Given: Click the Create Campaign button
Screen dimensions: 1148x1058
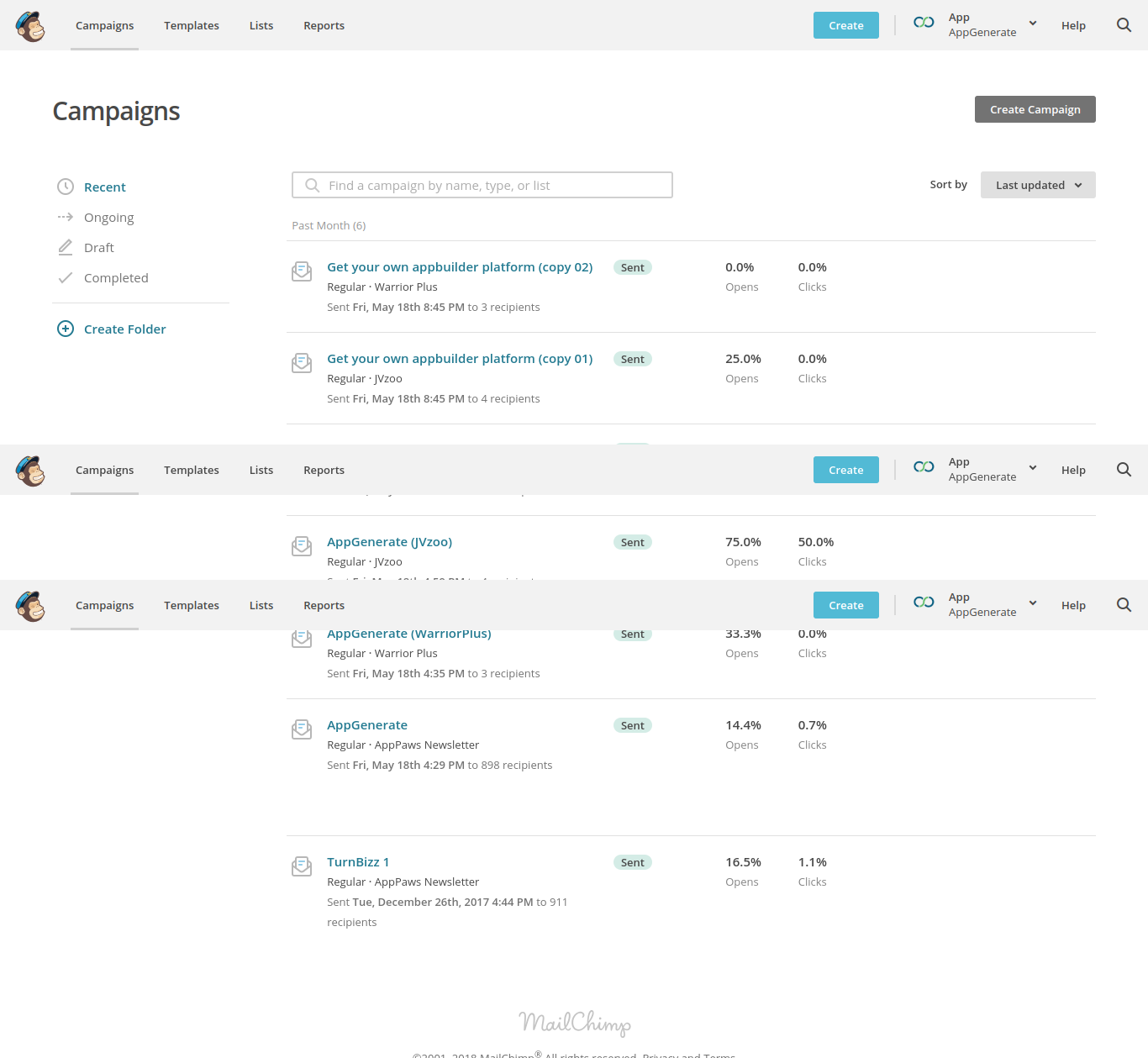Looking at the screenshot, I should tap(1035, 109).
